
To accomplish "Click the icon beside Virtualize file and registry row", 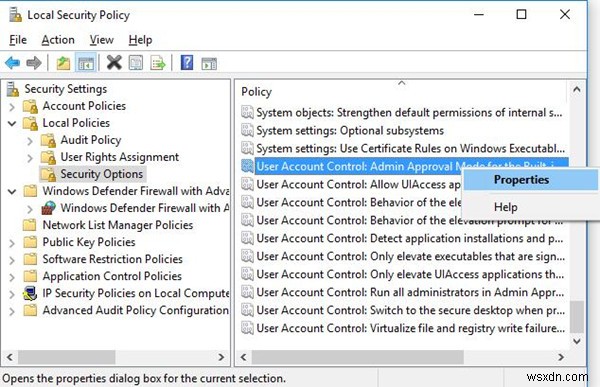I will (247, 328).
